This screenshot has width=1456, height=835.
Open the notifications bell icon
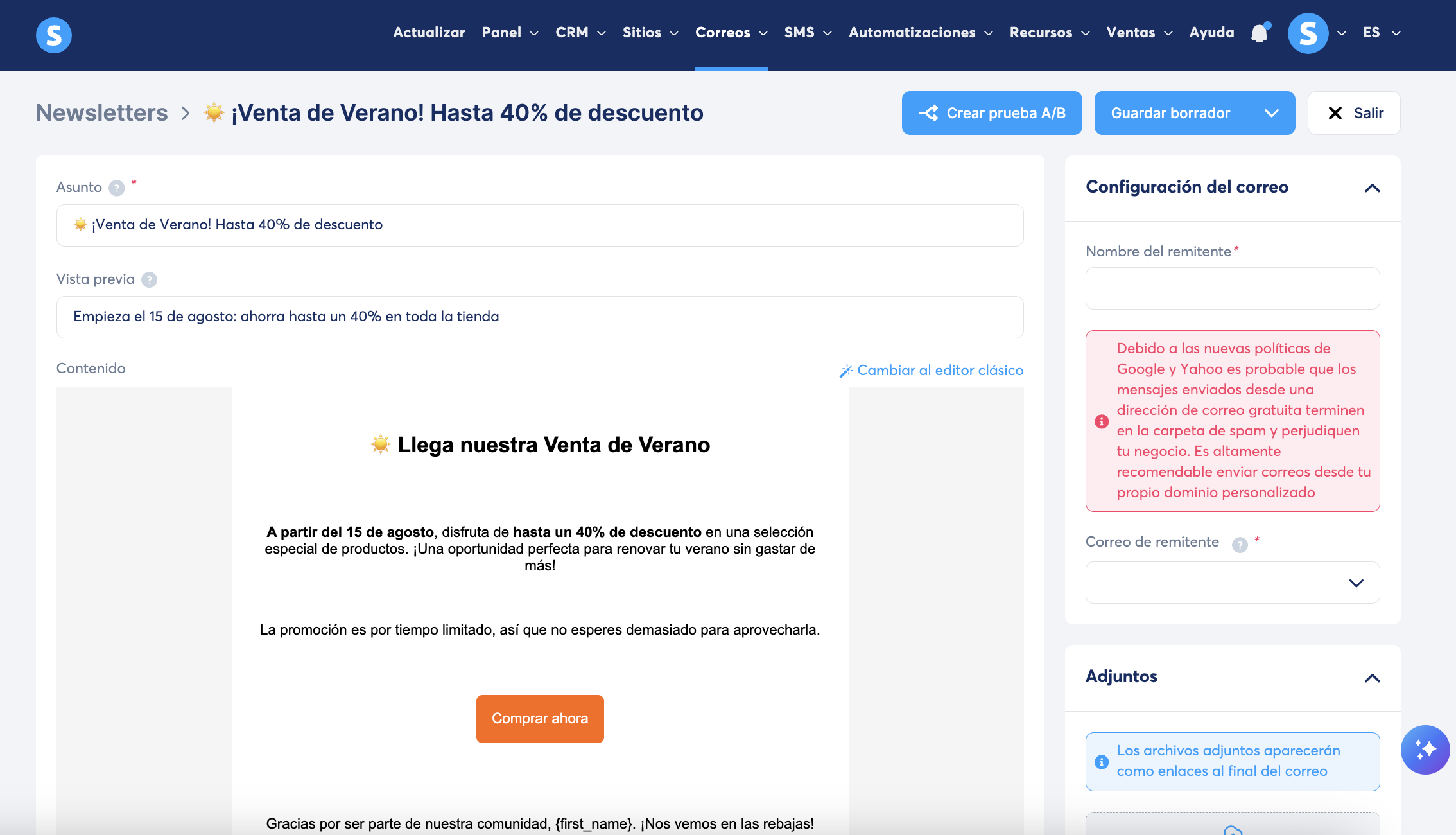[1260, 33]
